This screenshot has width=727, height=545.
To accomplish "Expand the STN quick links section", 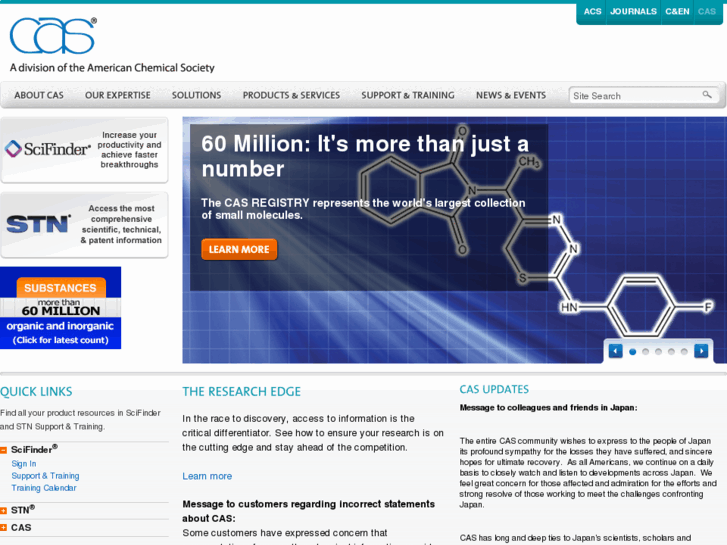I will point(3,511).
